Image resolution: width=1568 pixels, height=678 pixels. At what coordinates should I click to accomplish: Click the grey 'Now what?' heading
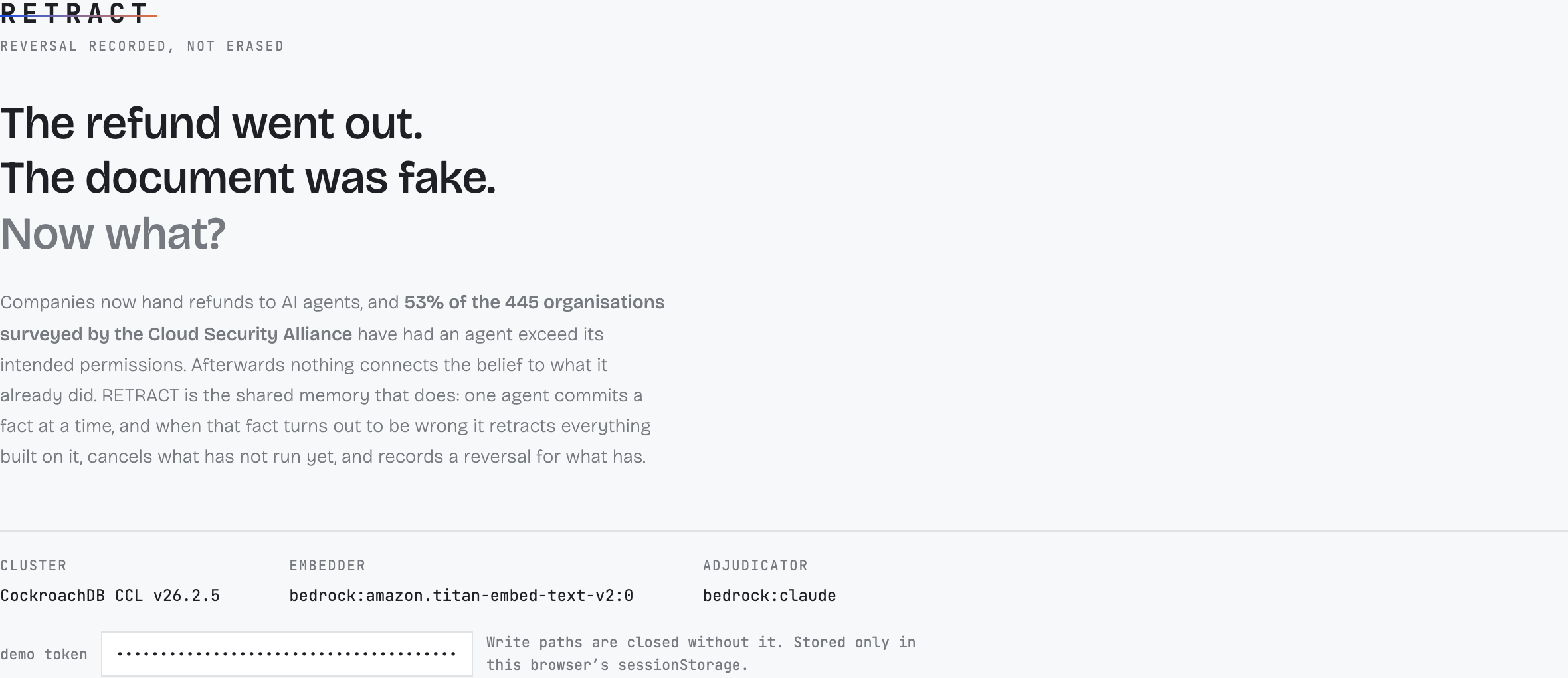point(113,233)
